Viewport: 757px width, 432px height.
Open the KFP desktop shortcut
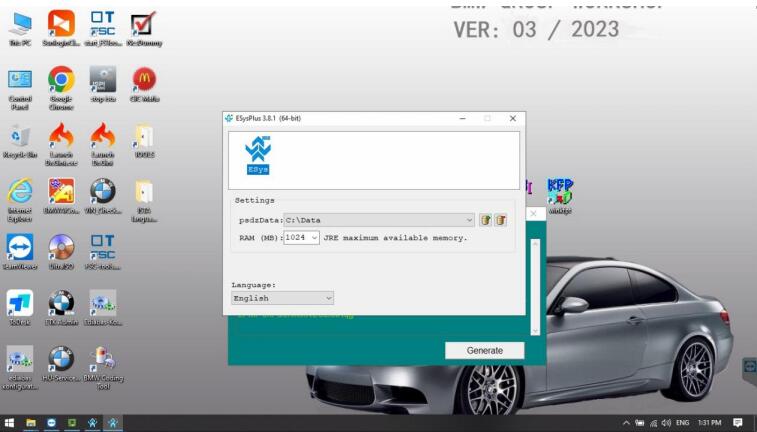pos(560,196)
